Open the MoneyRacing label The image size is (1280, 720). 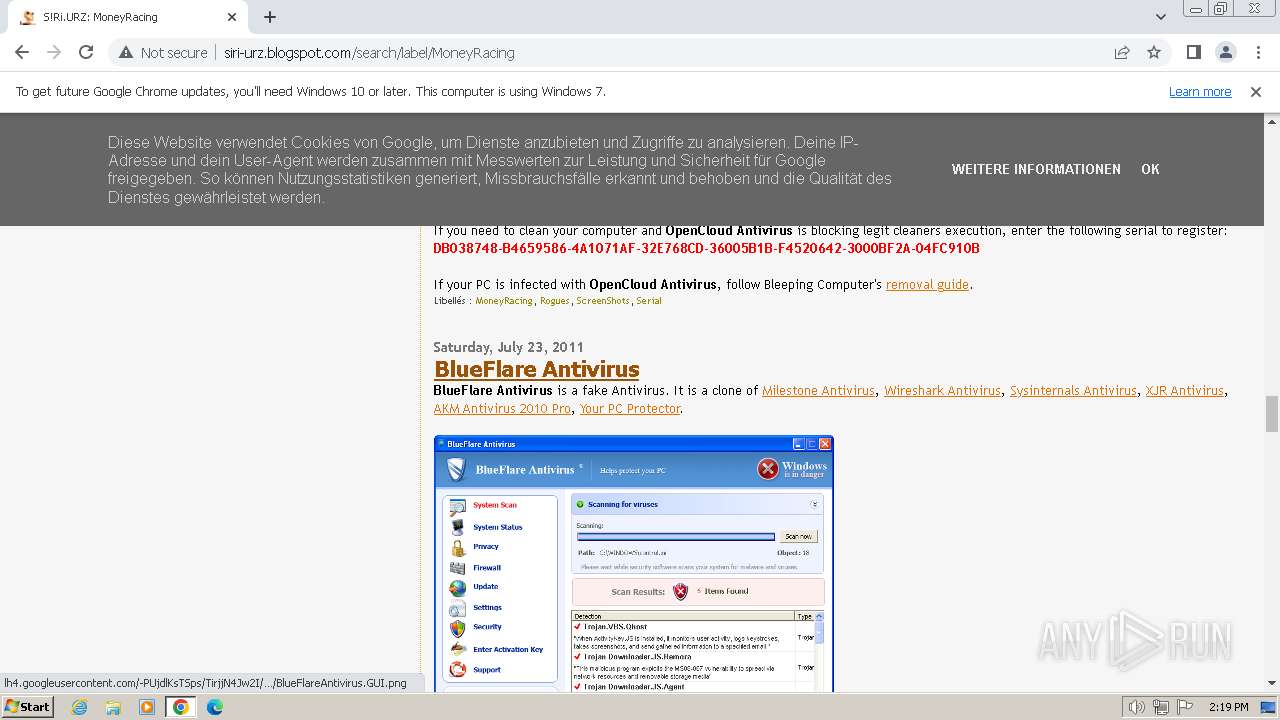point(504,300)
